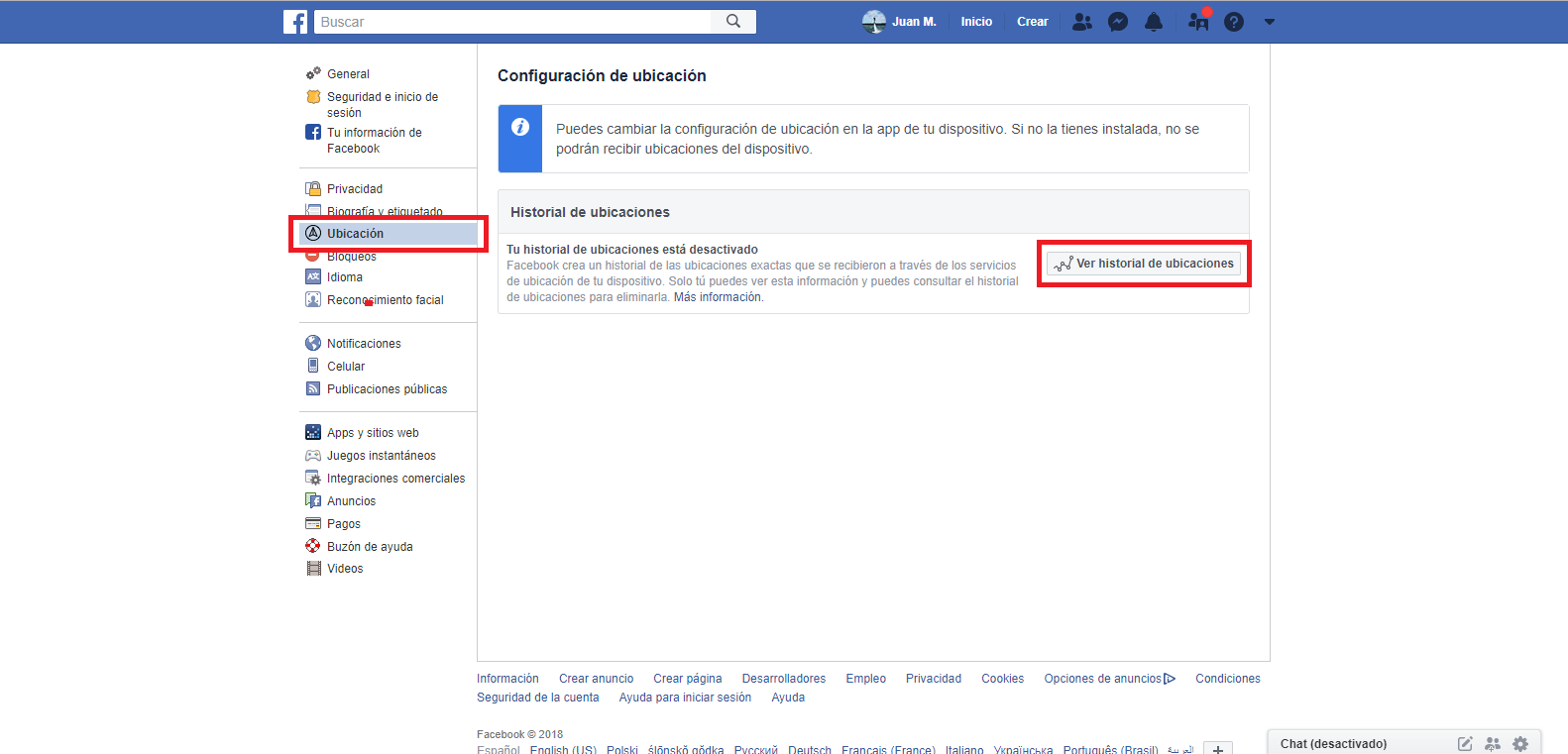Open friend requests icon in top bar
The height and width of the screenshot is (754, 1568).
[x=1082, y=22]
